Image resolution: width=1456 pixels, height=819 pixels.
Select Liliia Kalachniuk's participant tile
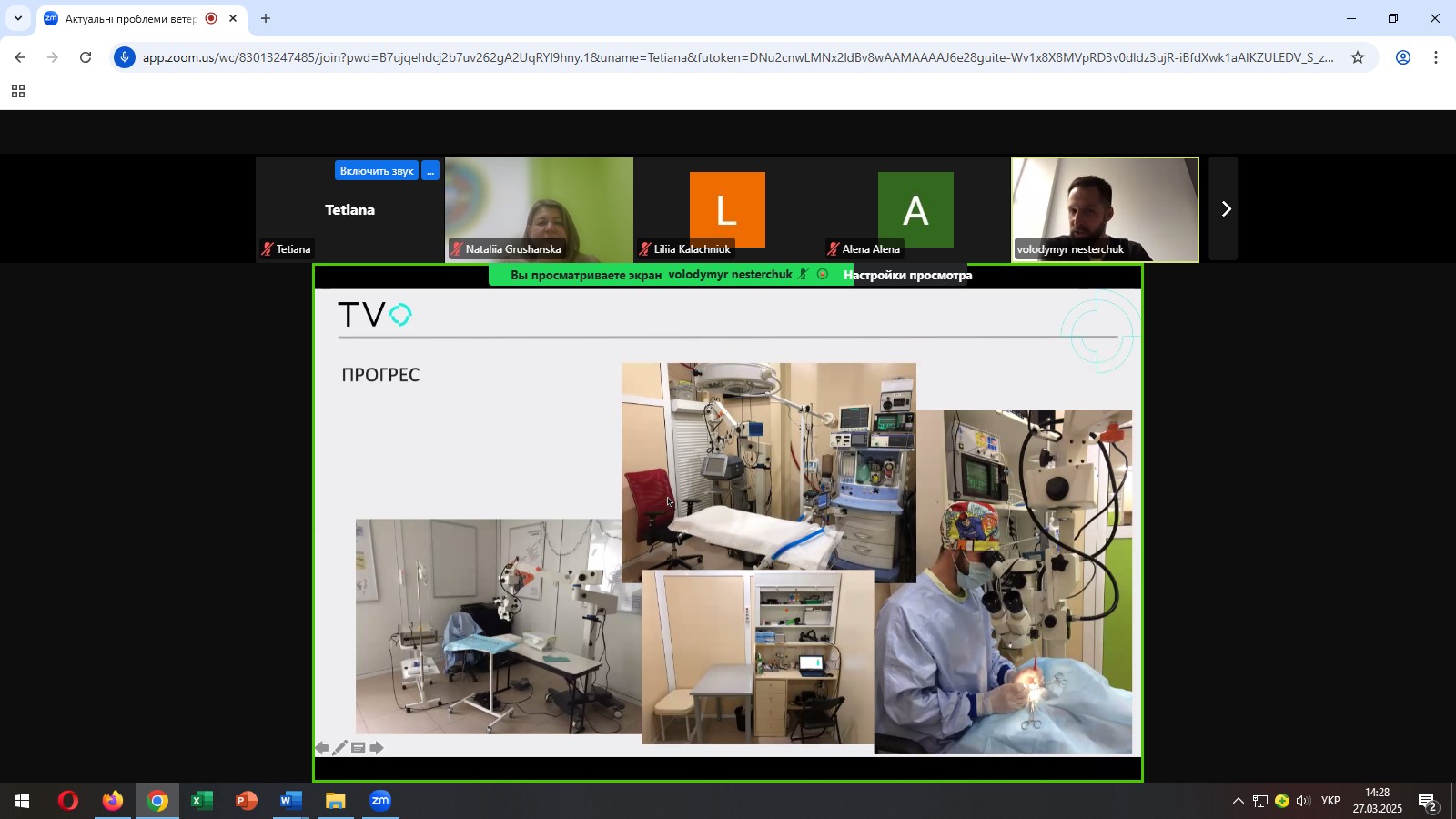point(727,209)
